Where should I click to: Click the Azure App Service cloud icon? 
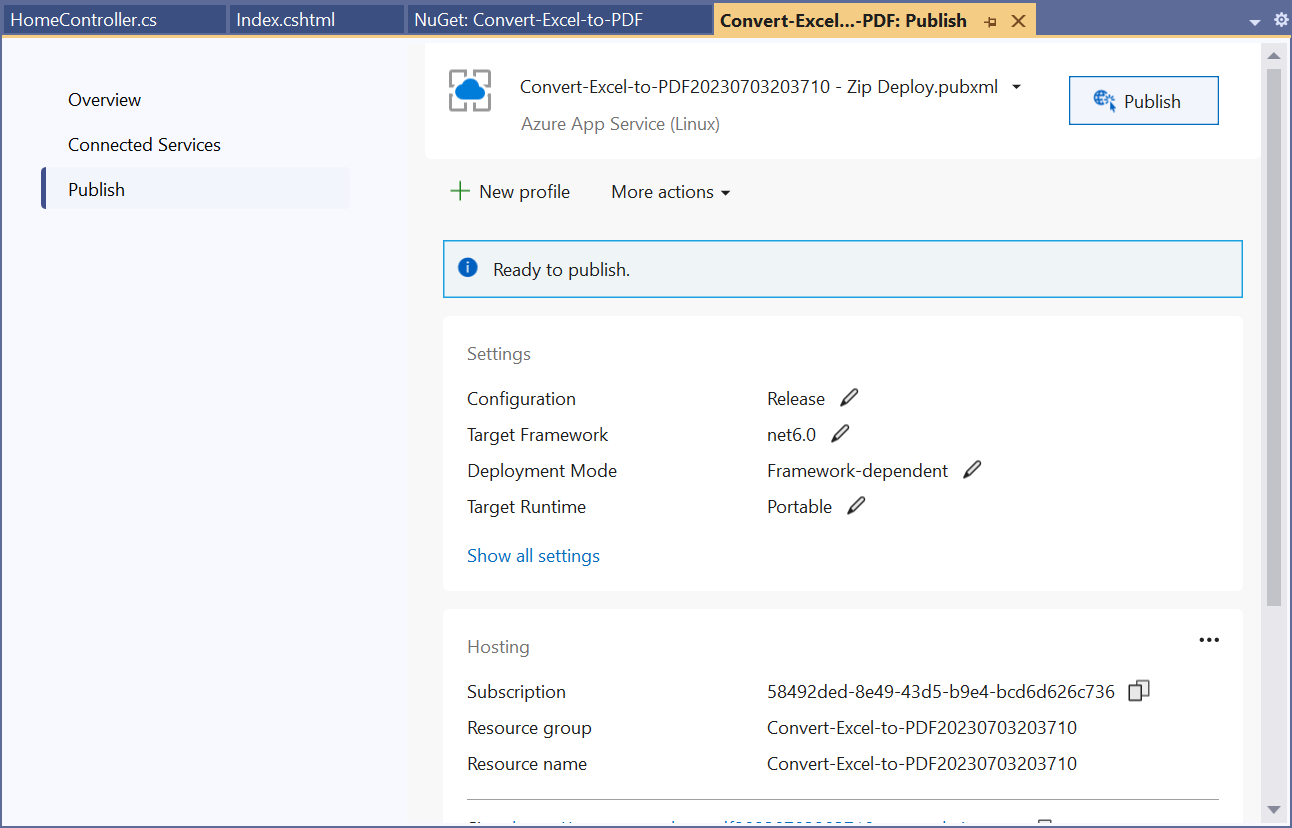pos(469,91)
